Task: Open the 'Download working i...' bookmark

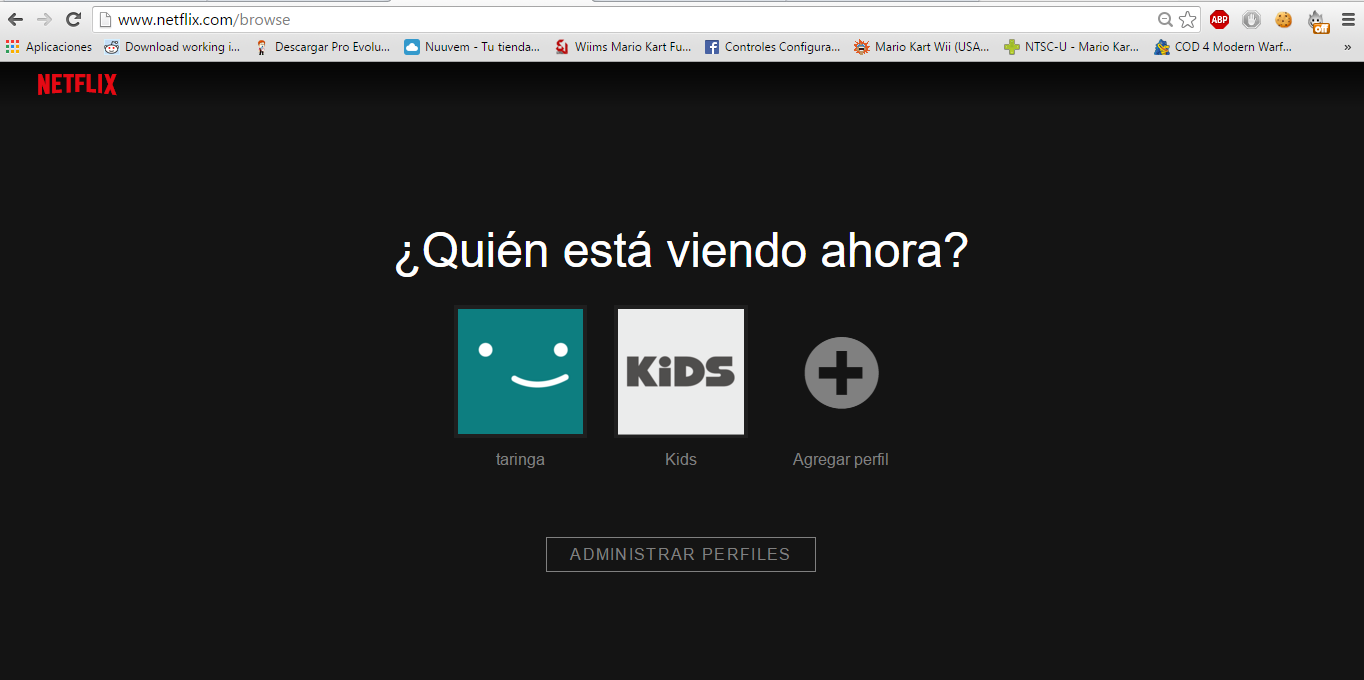Action: coord(172,47)
